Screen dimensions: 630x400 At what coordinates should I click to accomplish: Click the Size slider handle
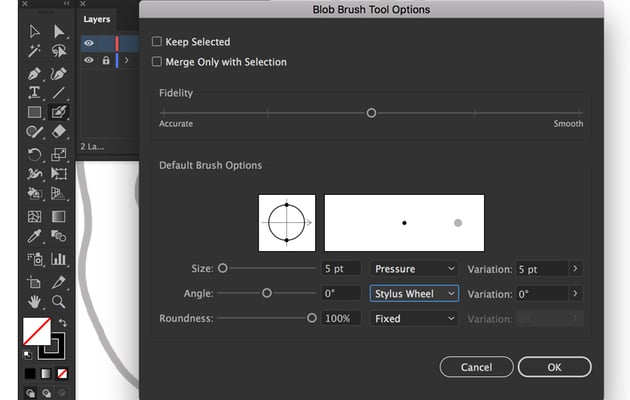tap(223, 268)
